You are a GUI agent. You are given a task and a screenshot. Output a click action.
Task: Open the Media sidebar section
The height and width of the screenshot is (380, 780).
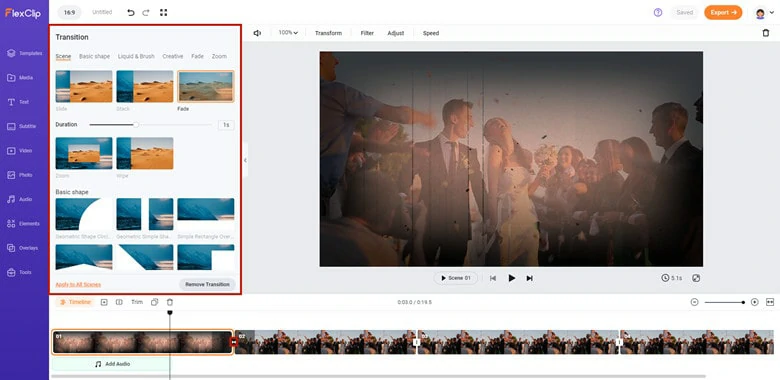point(20,78)
